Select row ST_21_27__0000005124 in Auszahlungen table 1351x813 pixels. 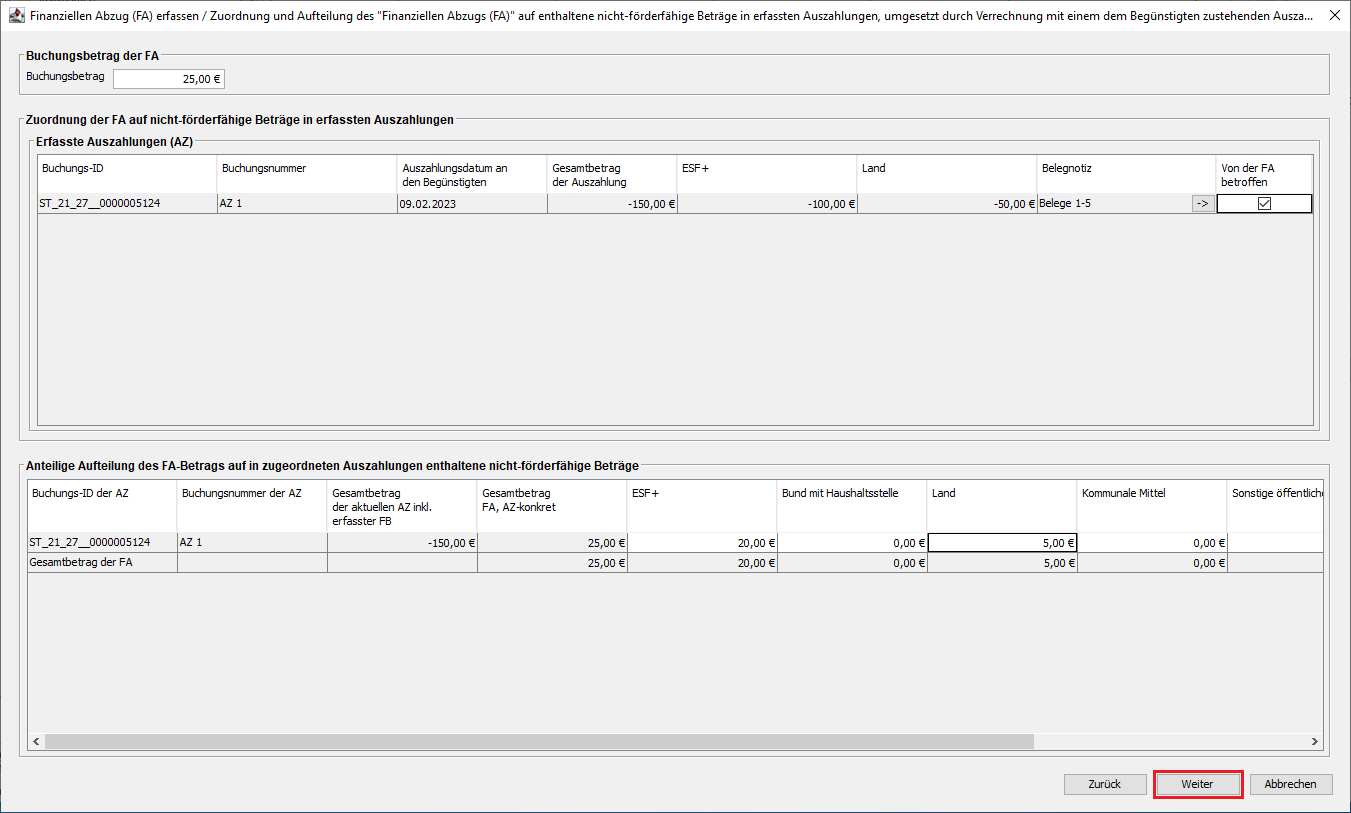click(127, 204)
